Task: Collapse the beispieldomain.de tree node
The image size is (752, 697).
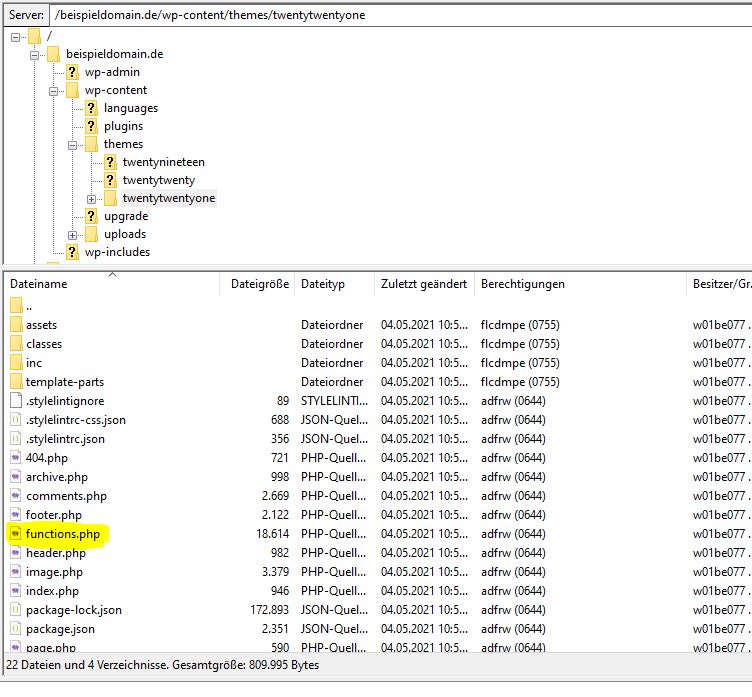Action: (x=35, y=55)
